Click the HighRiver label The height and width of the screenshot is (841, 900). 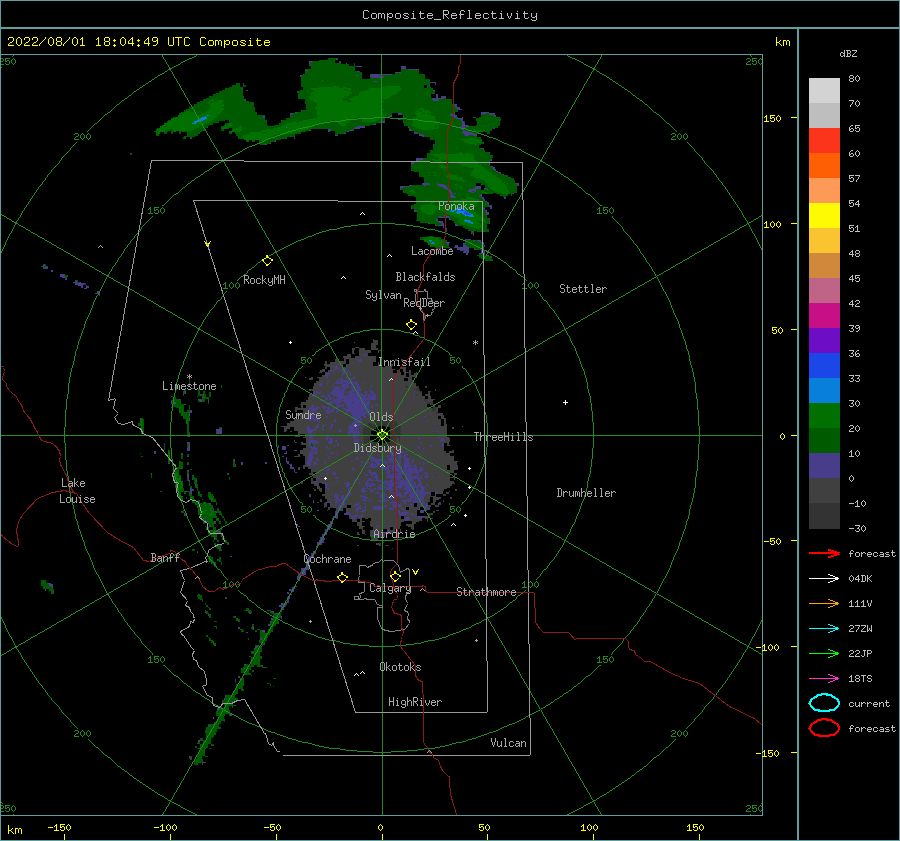click(x=415, y=702)
